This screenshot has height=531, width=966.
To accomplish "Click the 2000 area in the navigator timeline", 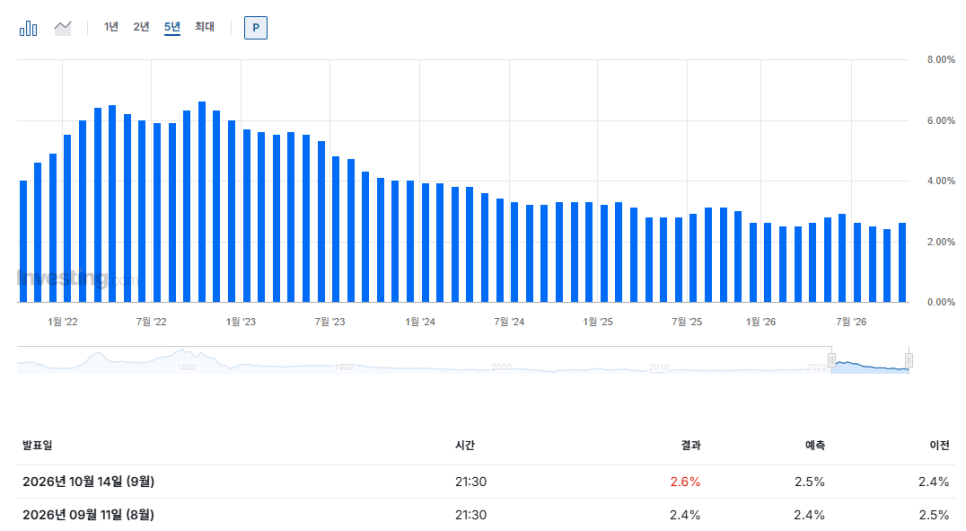I will [x=501, y=367].
